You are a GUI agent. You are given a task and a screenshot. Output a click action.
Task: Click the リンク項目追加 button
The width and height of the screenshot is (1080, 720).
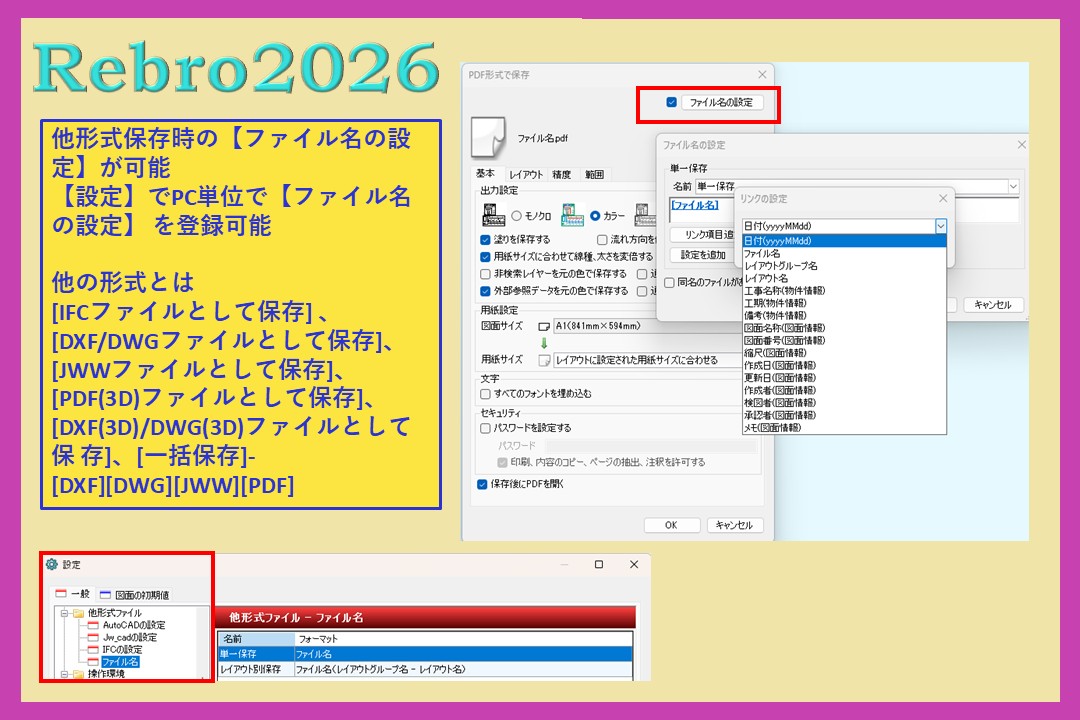[x=704, y=235]
